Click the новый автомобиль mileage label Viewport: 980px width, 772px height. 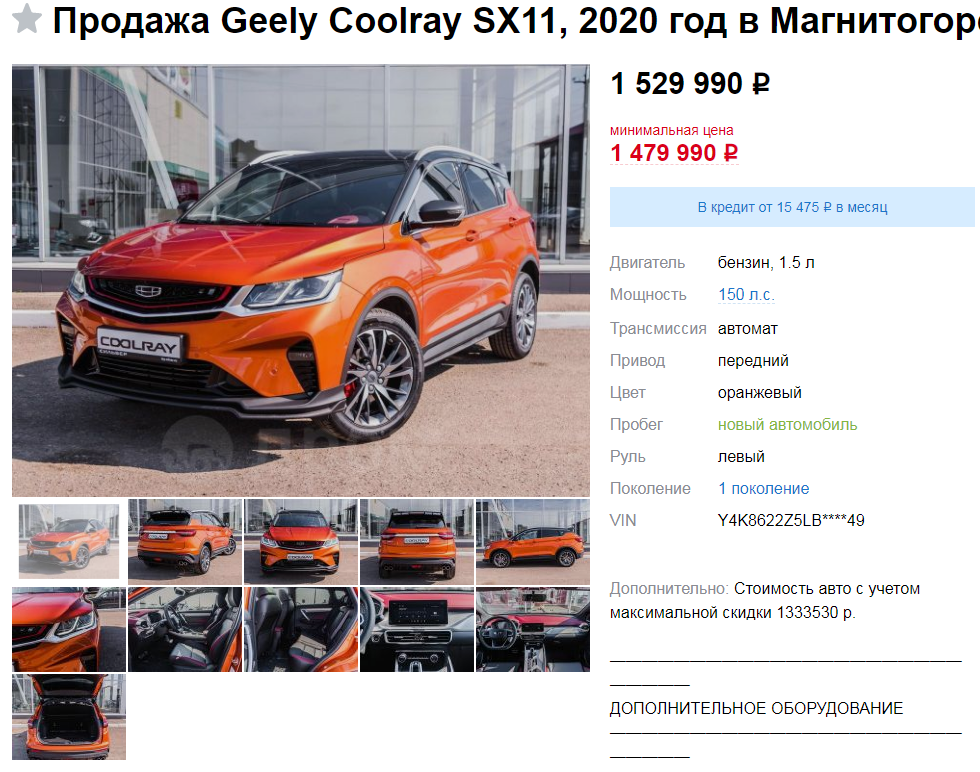[788, 424]
